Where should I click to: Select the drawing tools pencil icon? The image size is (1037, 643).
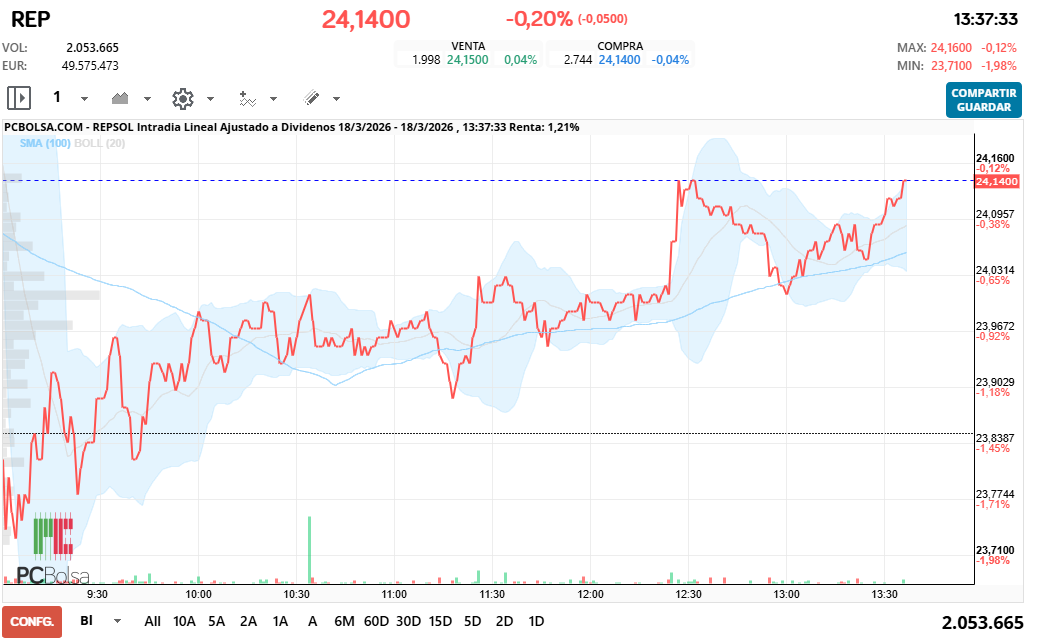coord(313,97)
